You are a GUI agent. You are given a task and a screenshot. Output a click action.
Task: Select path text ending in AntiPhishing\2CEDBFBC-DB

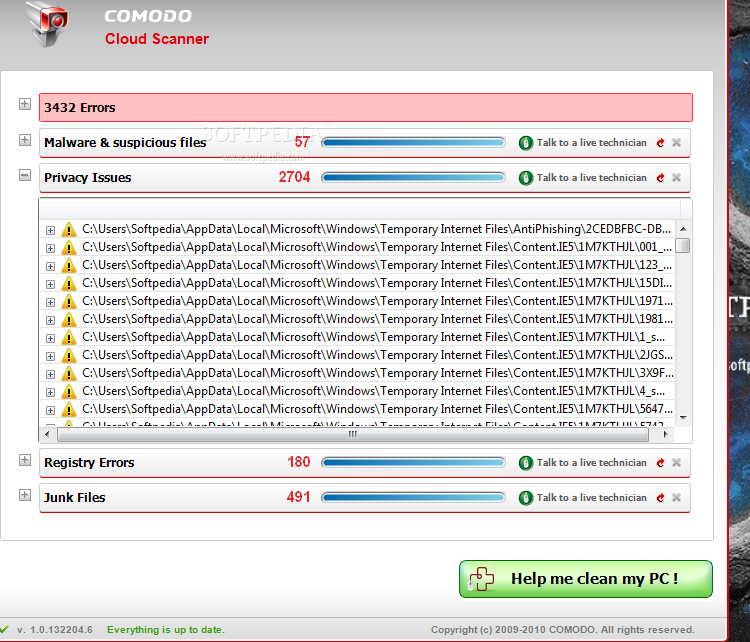pos(377,229)
